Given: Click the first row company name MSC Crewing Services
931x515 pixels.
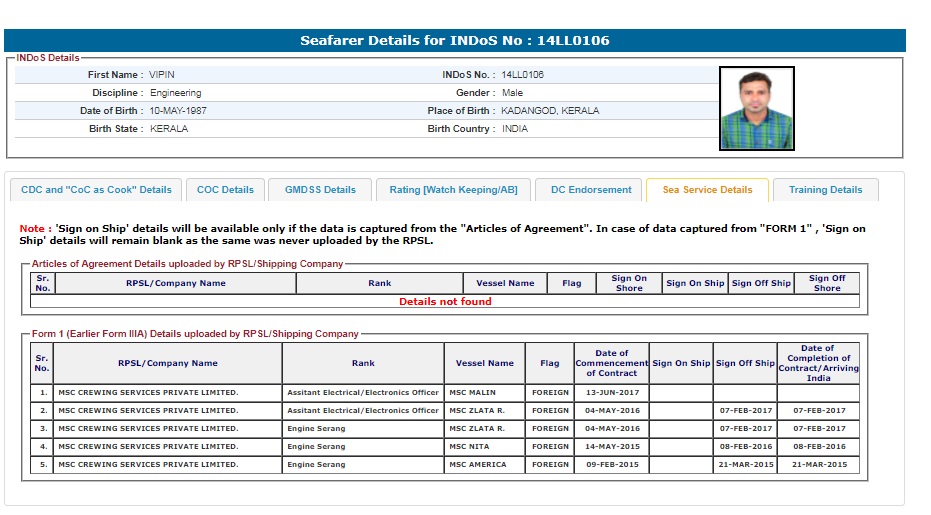Looking at the screenshot, I should pyautogui.click(x=148, y=393).
